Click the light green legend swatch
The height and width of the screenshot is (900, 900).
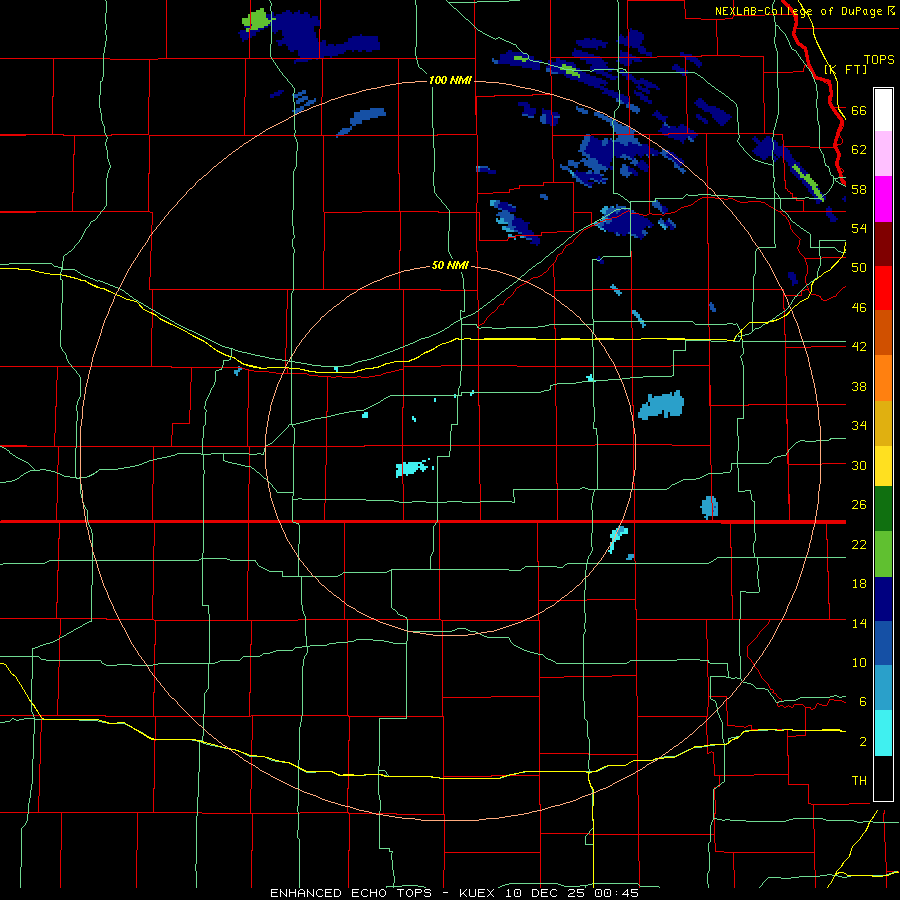pos(883,554)
